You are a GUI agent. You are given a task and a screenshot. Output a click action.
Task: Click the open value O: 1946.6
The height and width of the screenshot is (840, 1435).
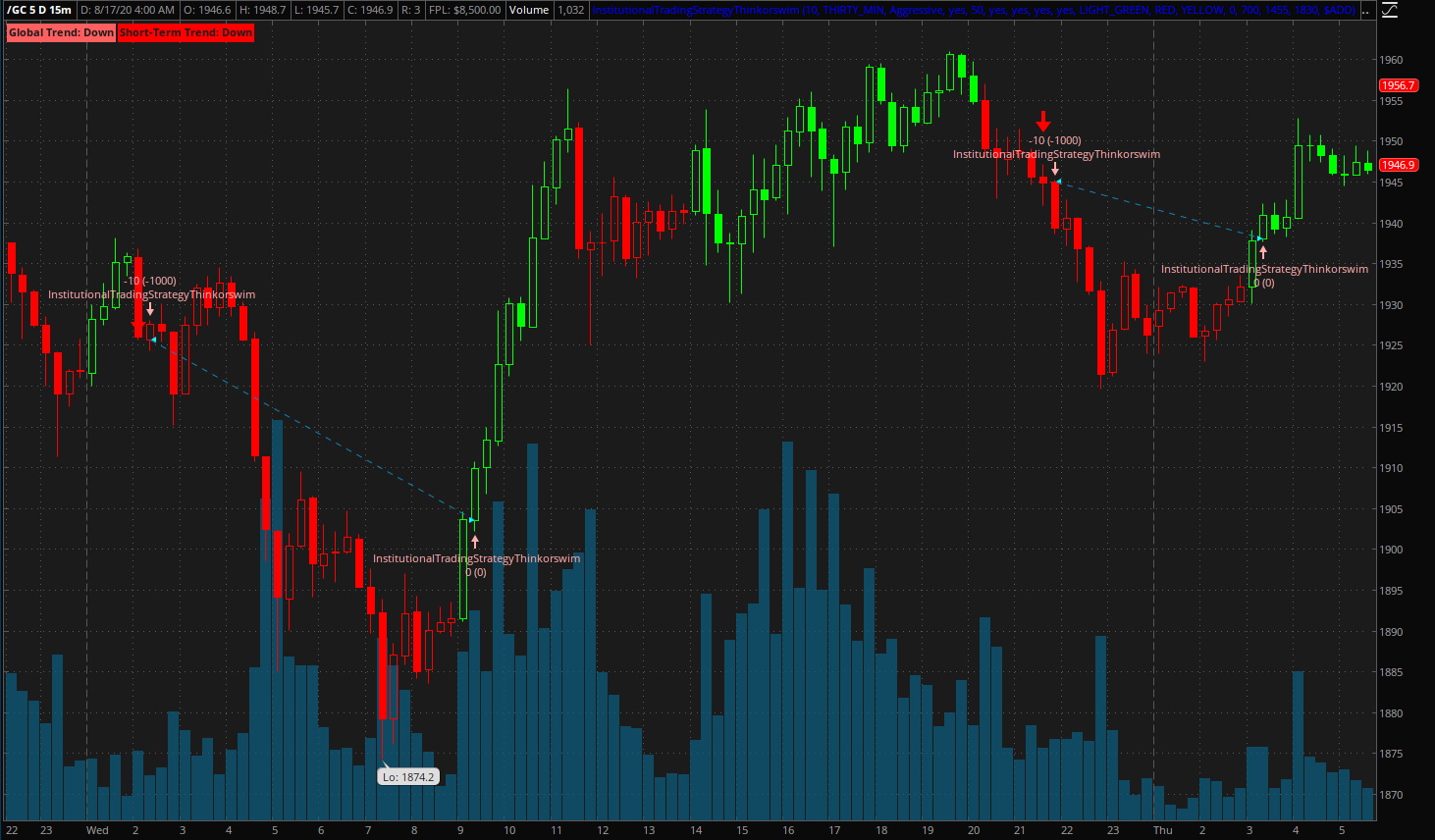coord(207,10)
